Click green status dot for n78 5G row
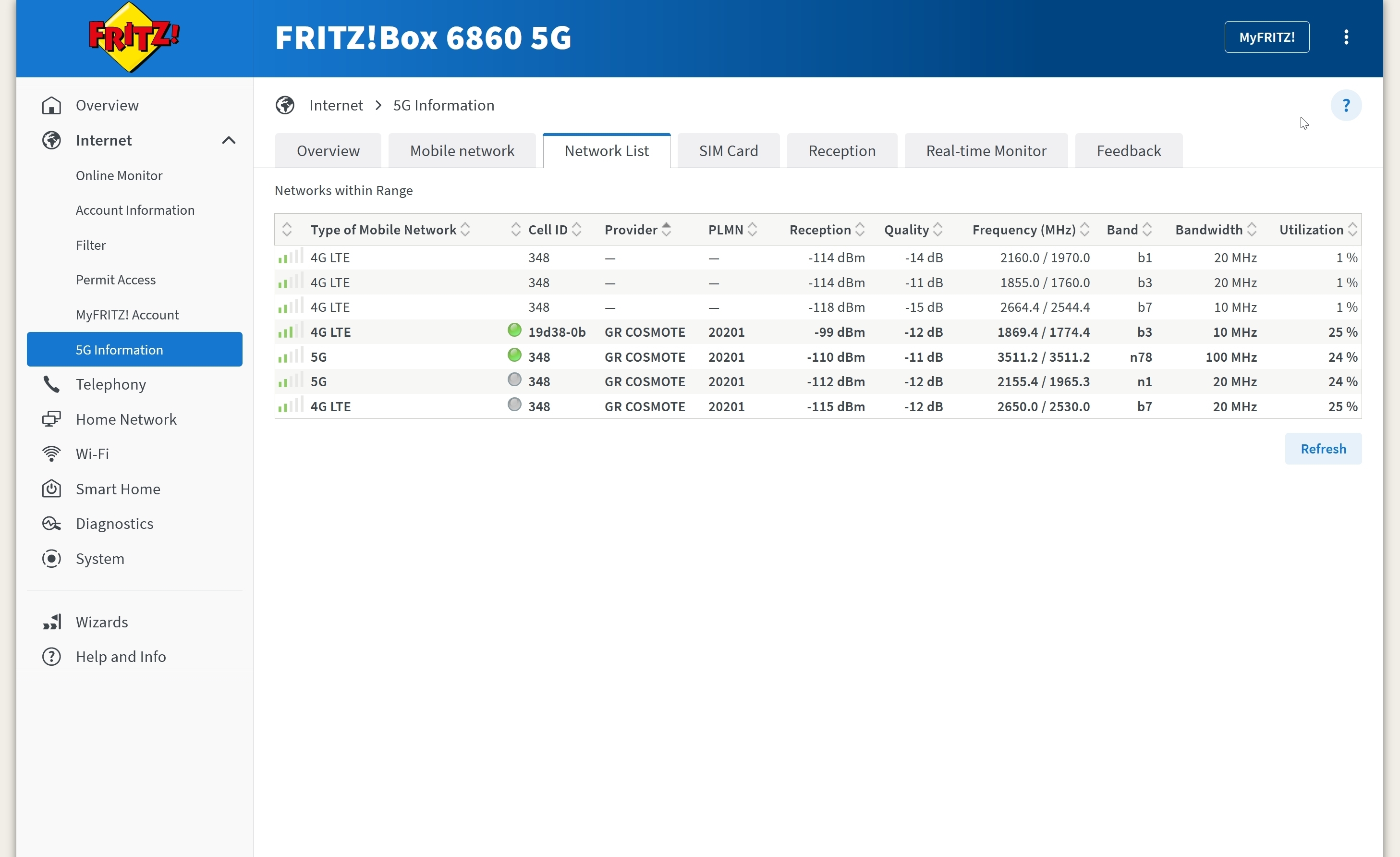This screenshot has height=857, width=1400. tap(514, 355)
